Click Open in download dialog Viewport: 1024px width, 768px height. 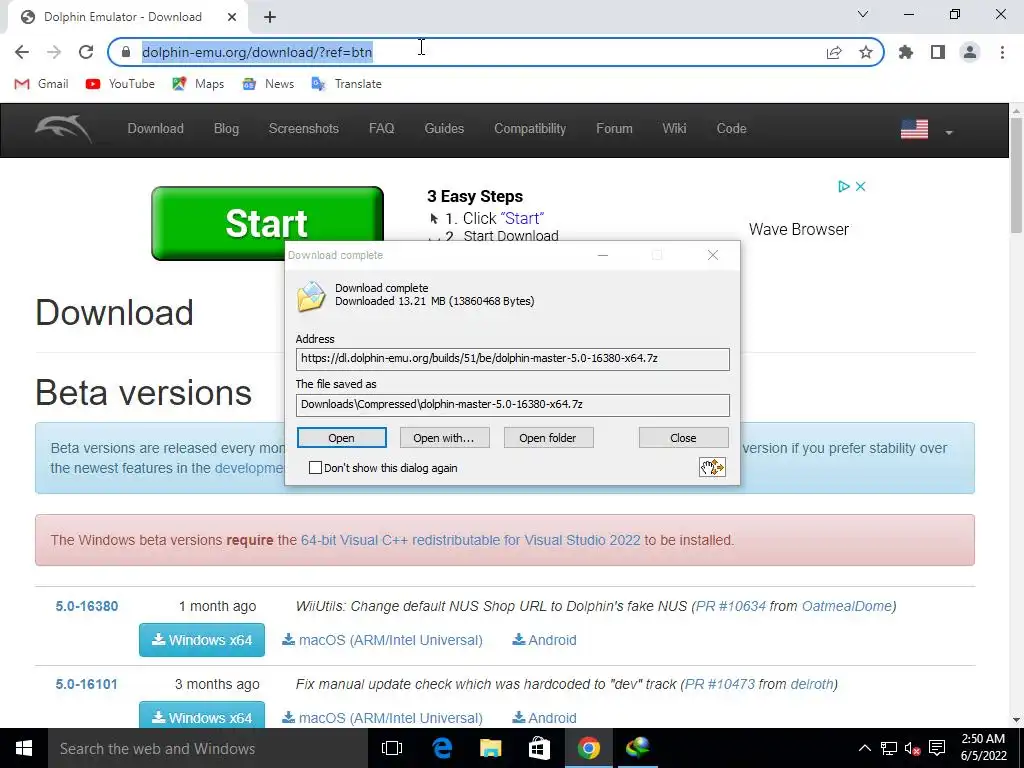pyautogui.click(x=342, y=438)
